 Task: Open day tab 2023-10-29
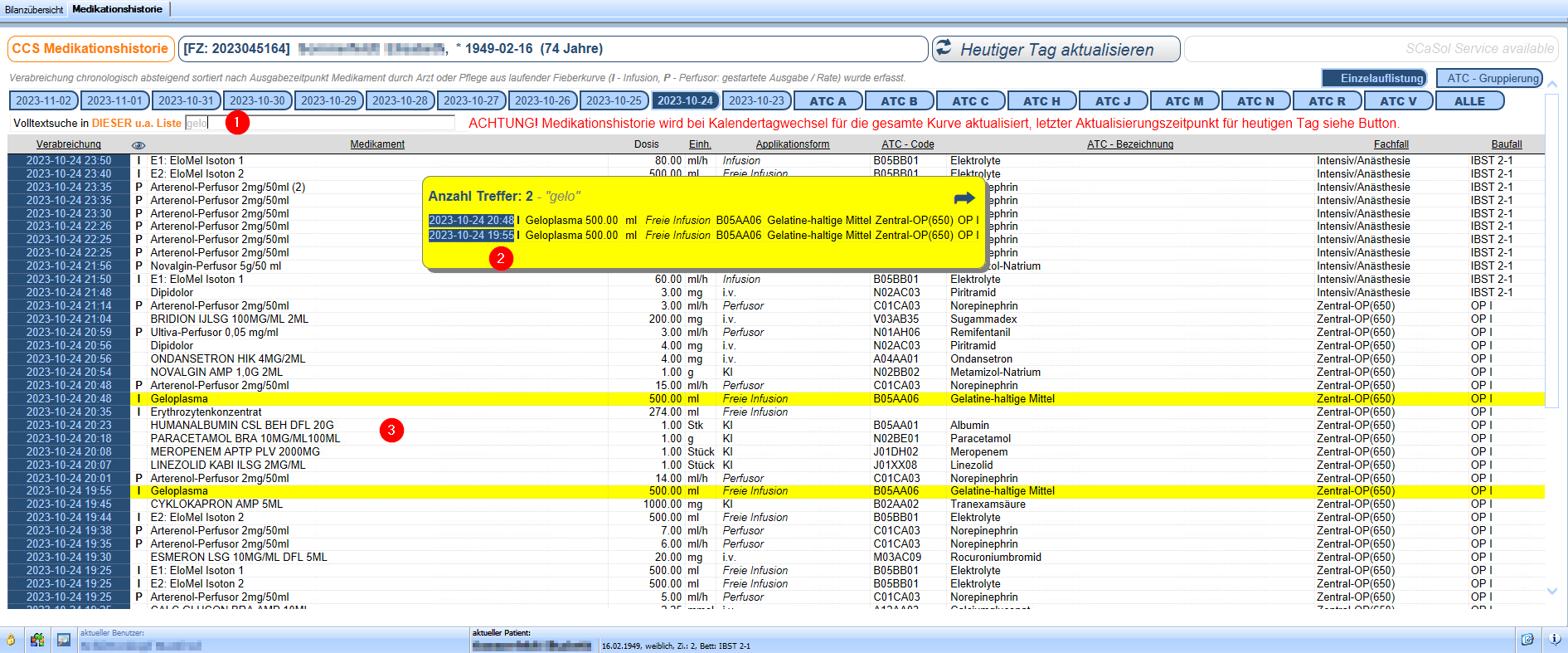(329, 100)
